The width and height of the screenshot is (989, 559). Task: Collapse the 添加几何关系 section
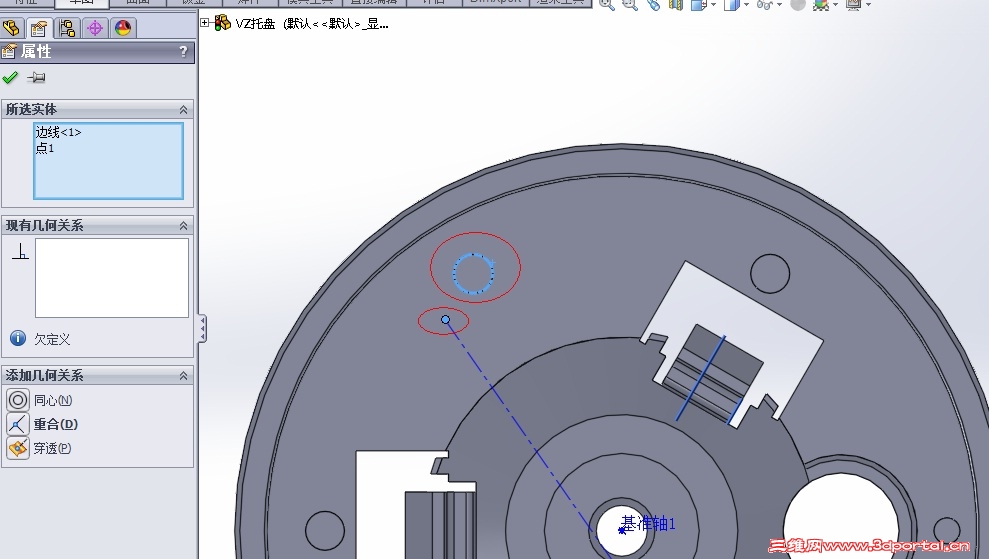(x=183, y=376)
